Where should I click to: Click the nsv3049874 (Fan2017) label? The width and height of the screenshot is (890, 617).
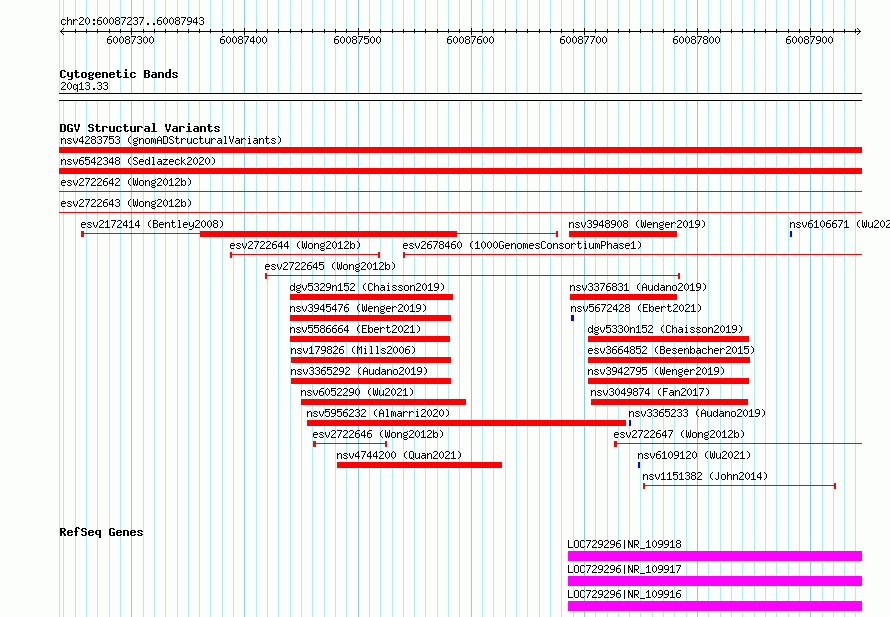pyautogui.click(x=650, y=392)
